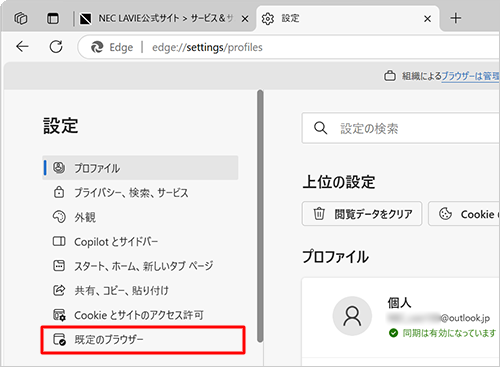Click the 上位の設定 heading
This screenshot has height=367, width=500.
pyautogui.click(x=339, y=182)
